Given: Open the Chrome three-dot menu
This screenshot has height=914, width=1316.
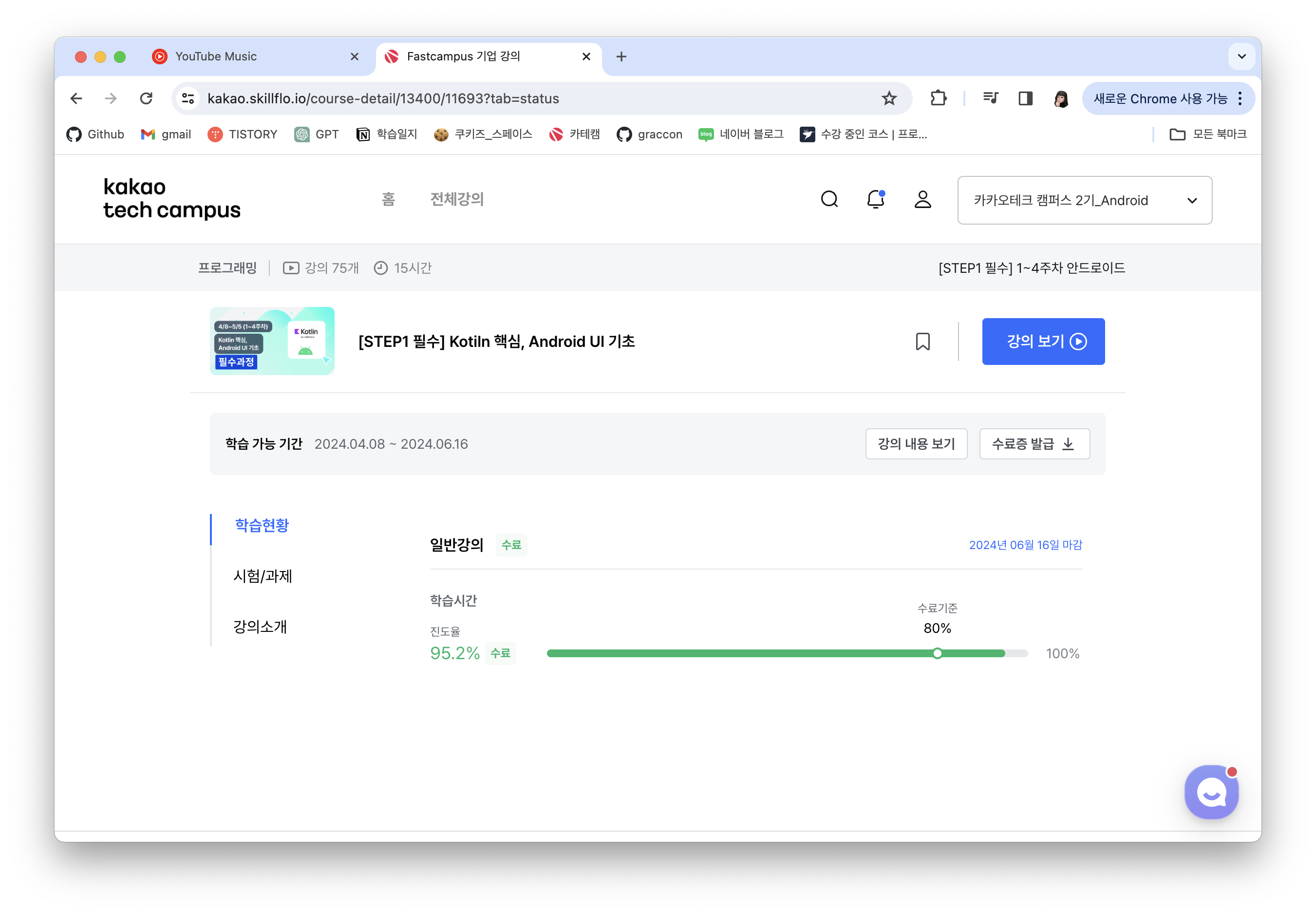Looking at the screenshot, I should (1240, 98).
